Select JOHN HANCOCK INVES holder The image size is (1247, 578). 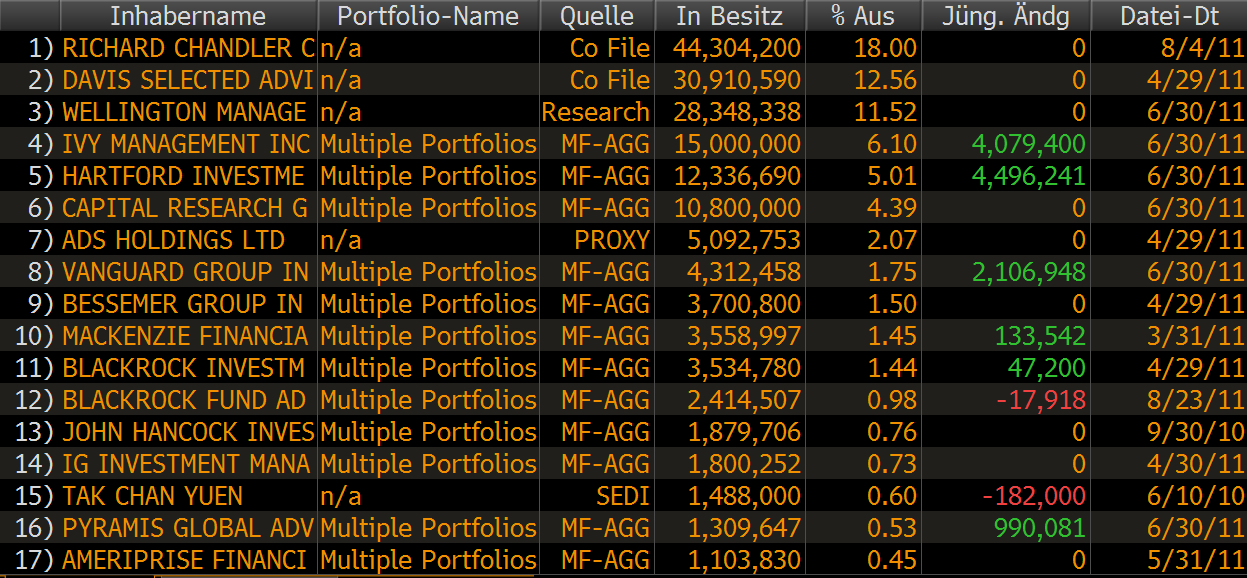(188, 432)
